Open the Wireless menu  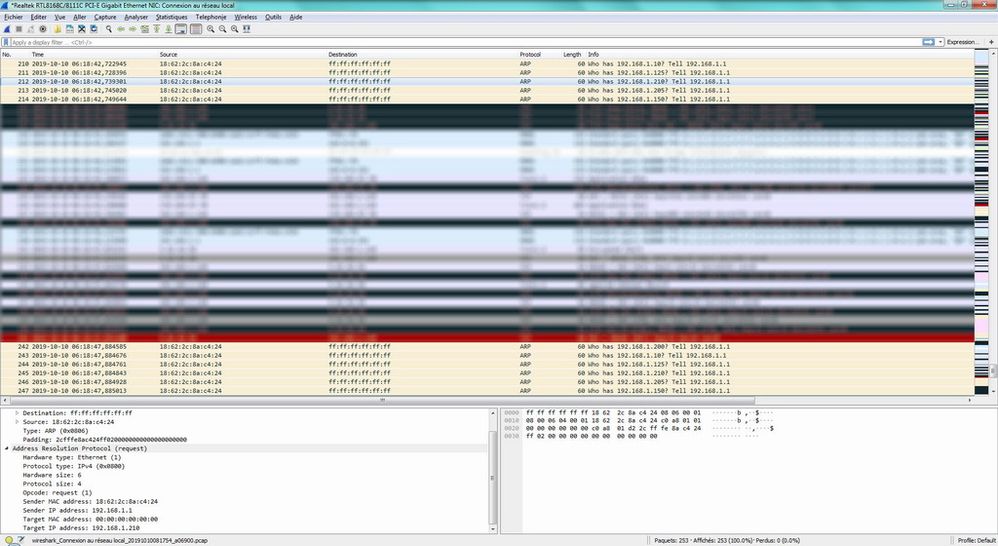point(246,17)
